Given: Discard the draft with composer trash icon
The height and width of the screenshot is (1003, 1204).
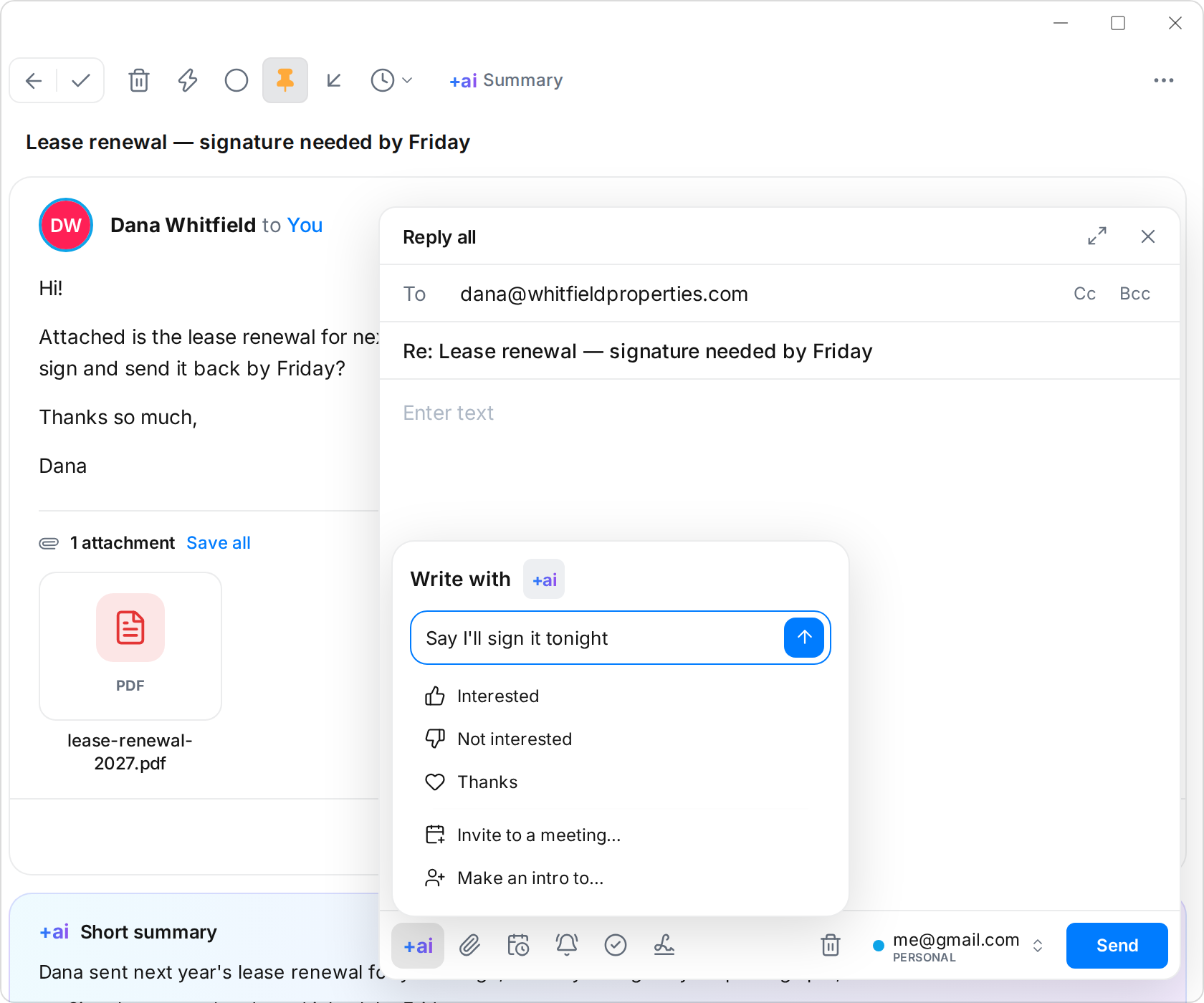Looking at the screenshot, I should 831,946.
